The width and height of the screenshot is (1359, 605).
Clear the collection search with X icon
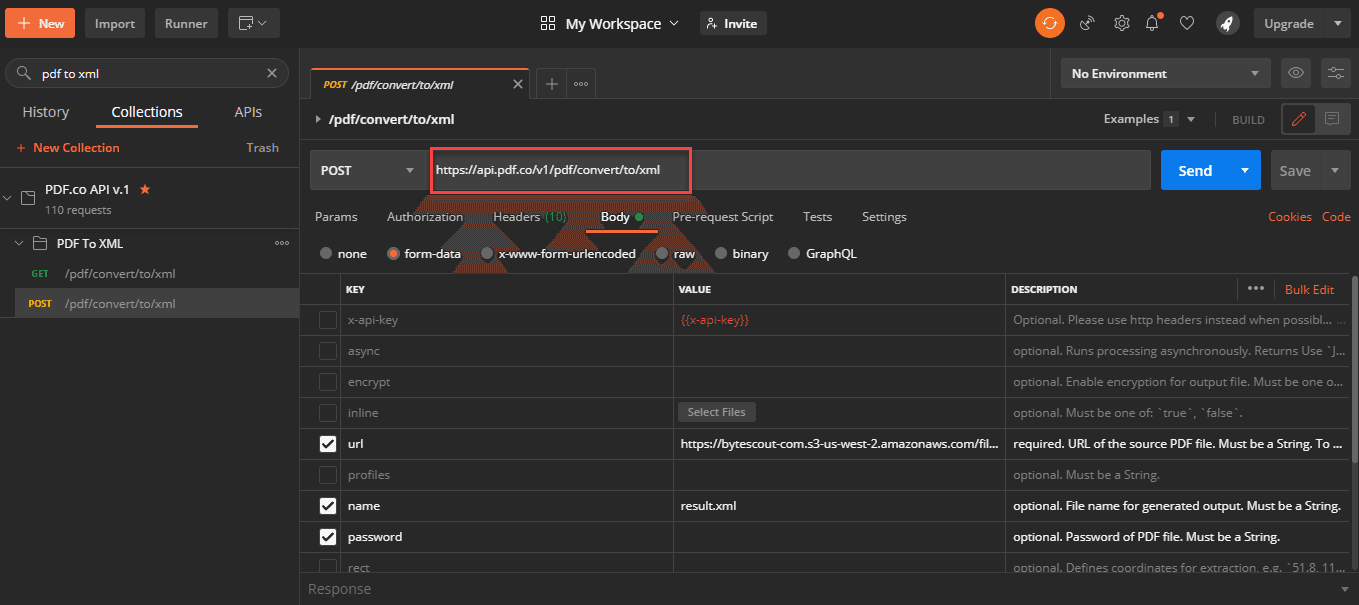272,73
